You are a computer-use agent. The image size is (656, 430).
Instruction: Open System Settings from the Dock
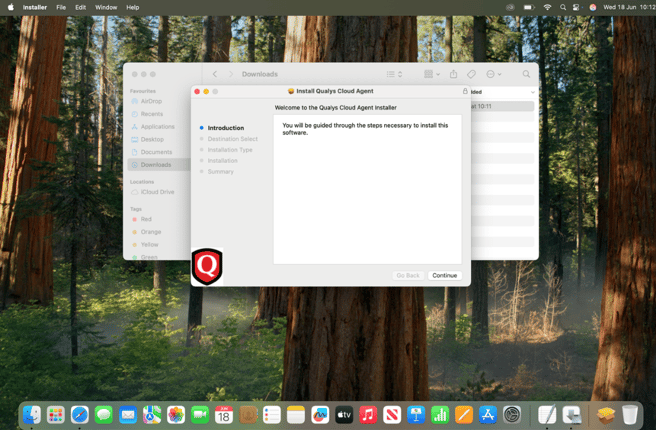(x=512, y=415)
